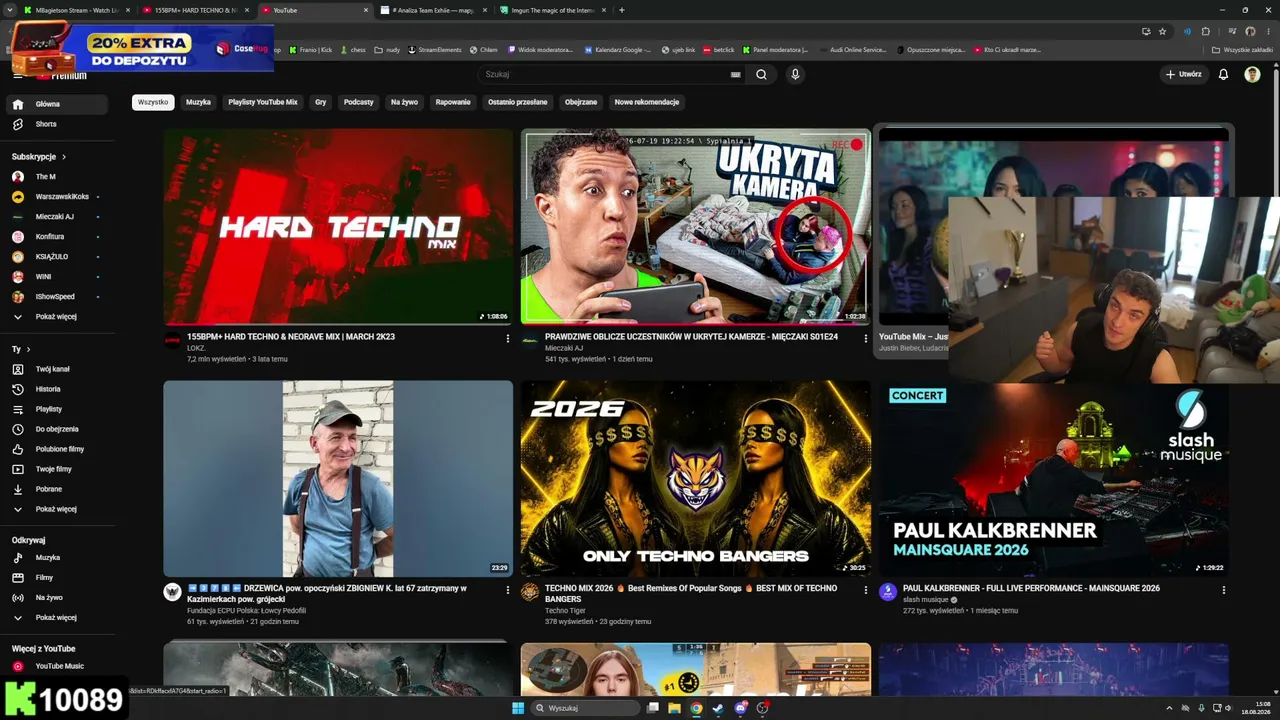This screenshot has height=720, width=1280.
Task: Open the YouTube guide hamburger menu
Action: coord(18,75)
